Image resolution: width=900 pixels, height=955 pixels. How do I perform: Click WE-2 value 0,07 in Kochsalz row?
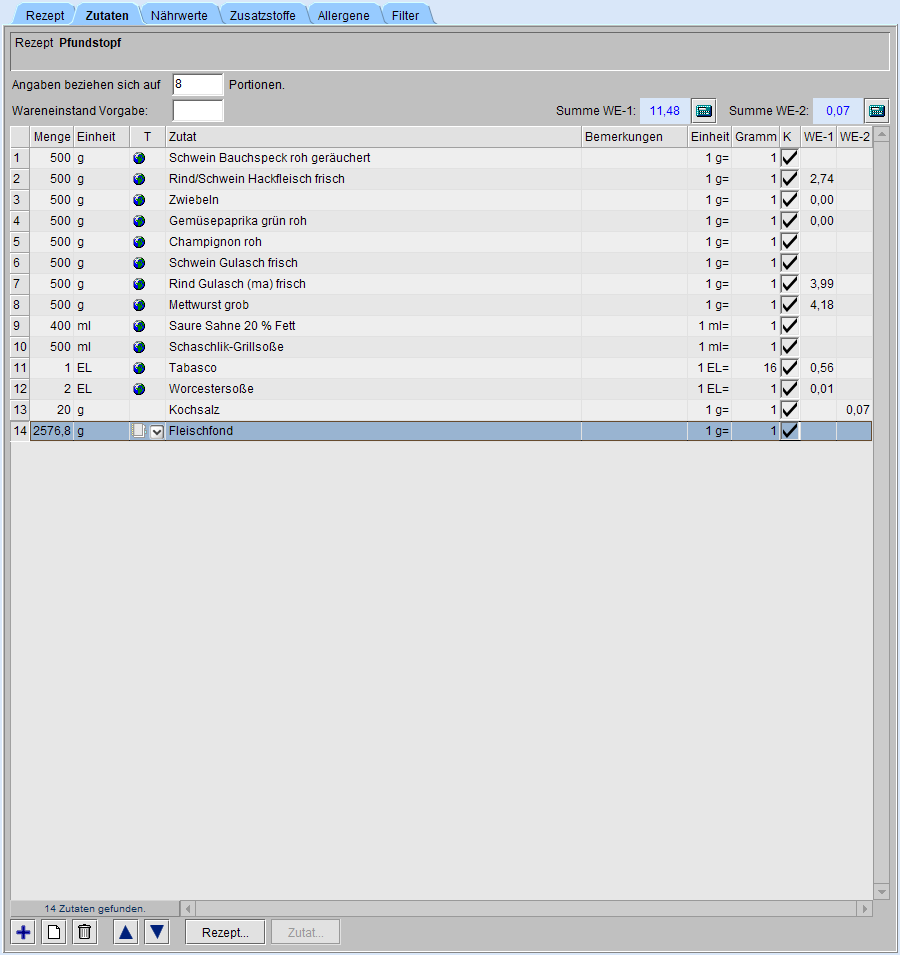coord(857,410)
